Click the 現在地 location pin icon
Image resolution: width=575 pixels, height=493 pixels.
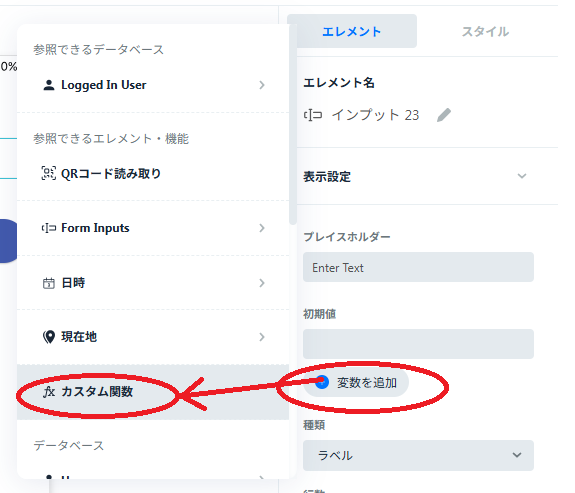coord(49,337)
